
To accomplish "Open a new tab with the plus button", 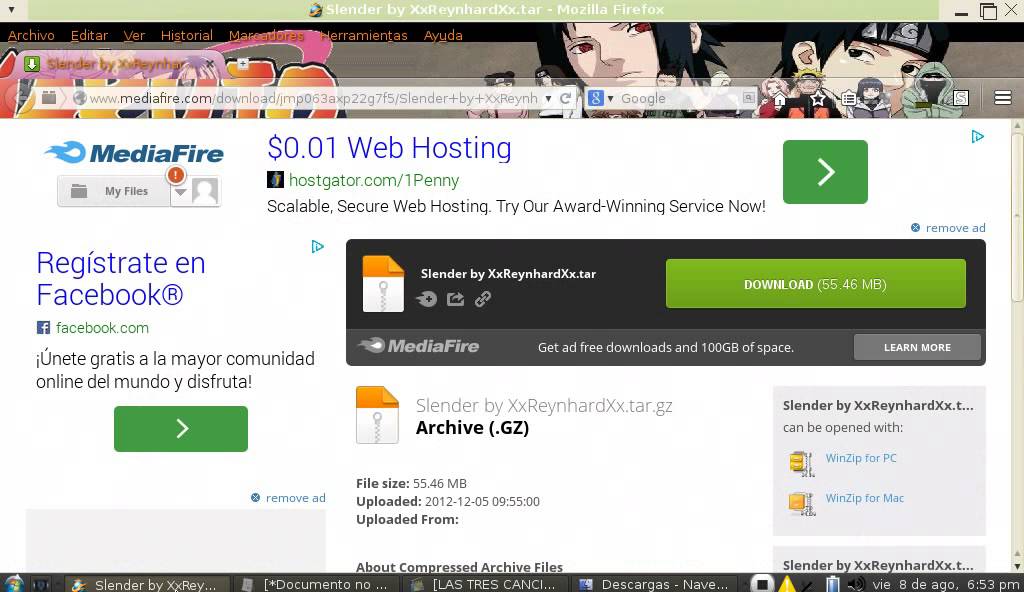I will [x=242, y=63].
